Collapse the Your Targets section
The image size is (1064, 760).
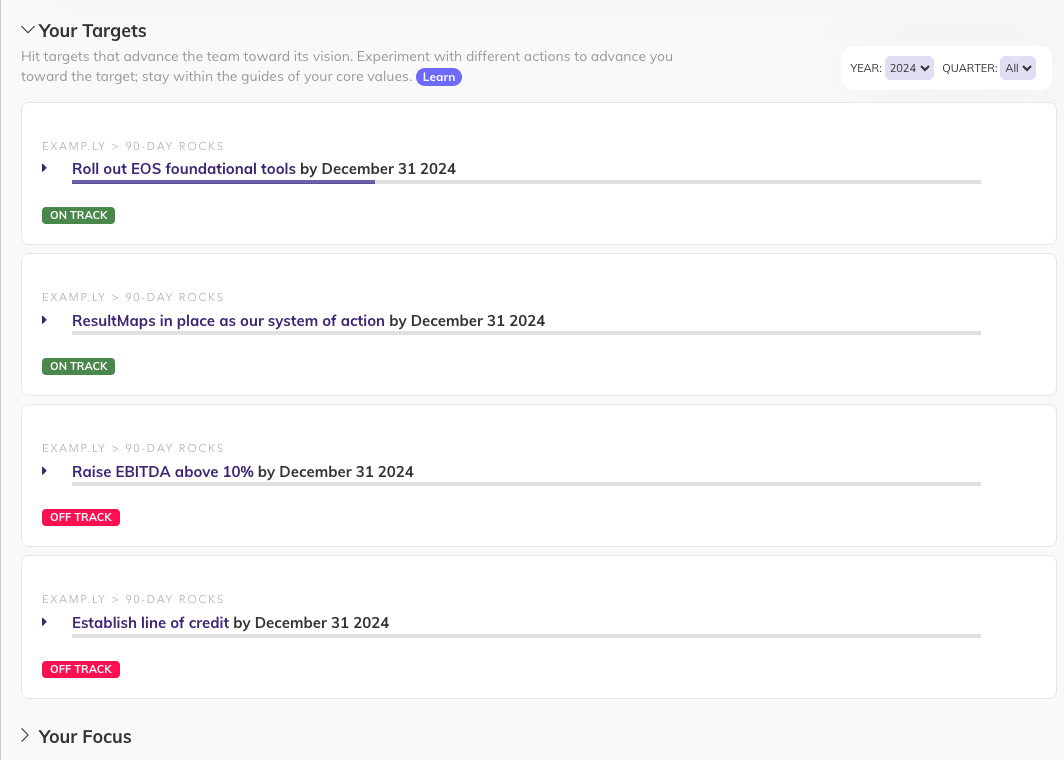(x=28, y=30)
